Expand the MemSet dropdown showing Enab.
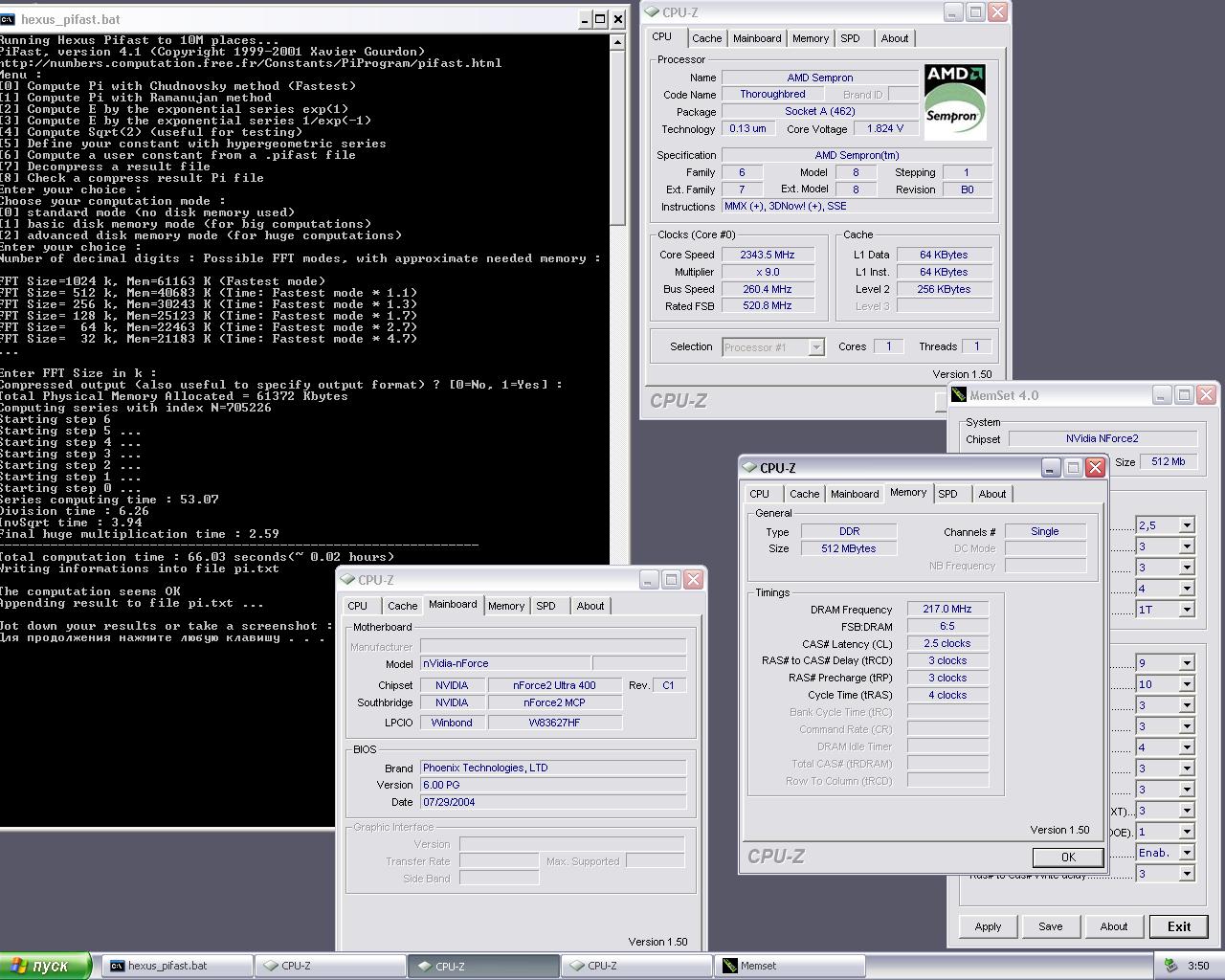The width and height of the screenshot is (1225, 980). click(1187, 853)
